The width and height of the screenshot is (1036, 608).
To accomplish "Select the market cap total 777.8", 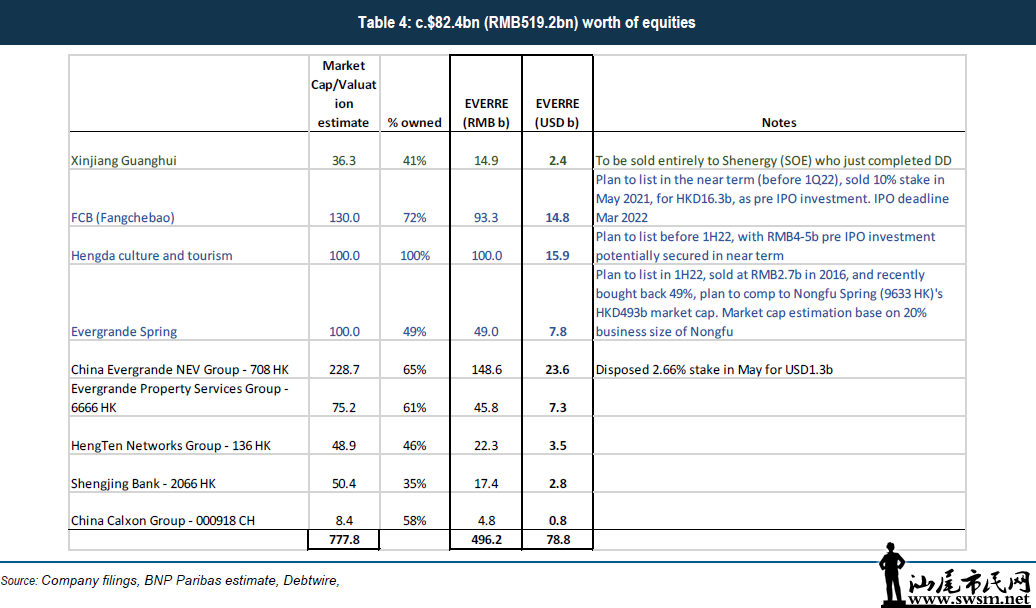I will (x=344, y=540).
